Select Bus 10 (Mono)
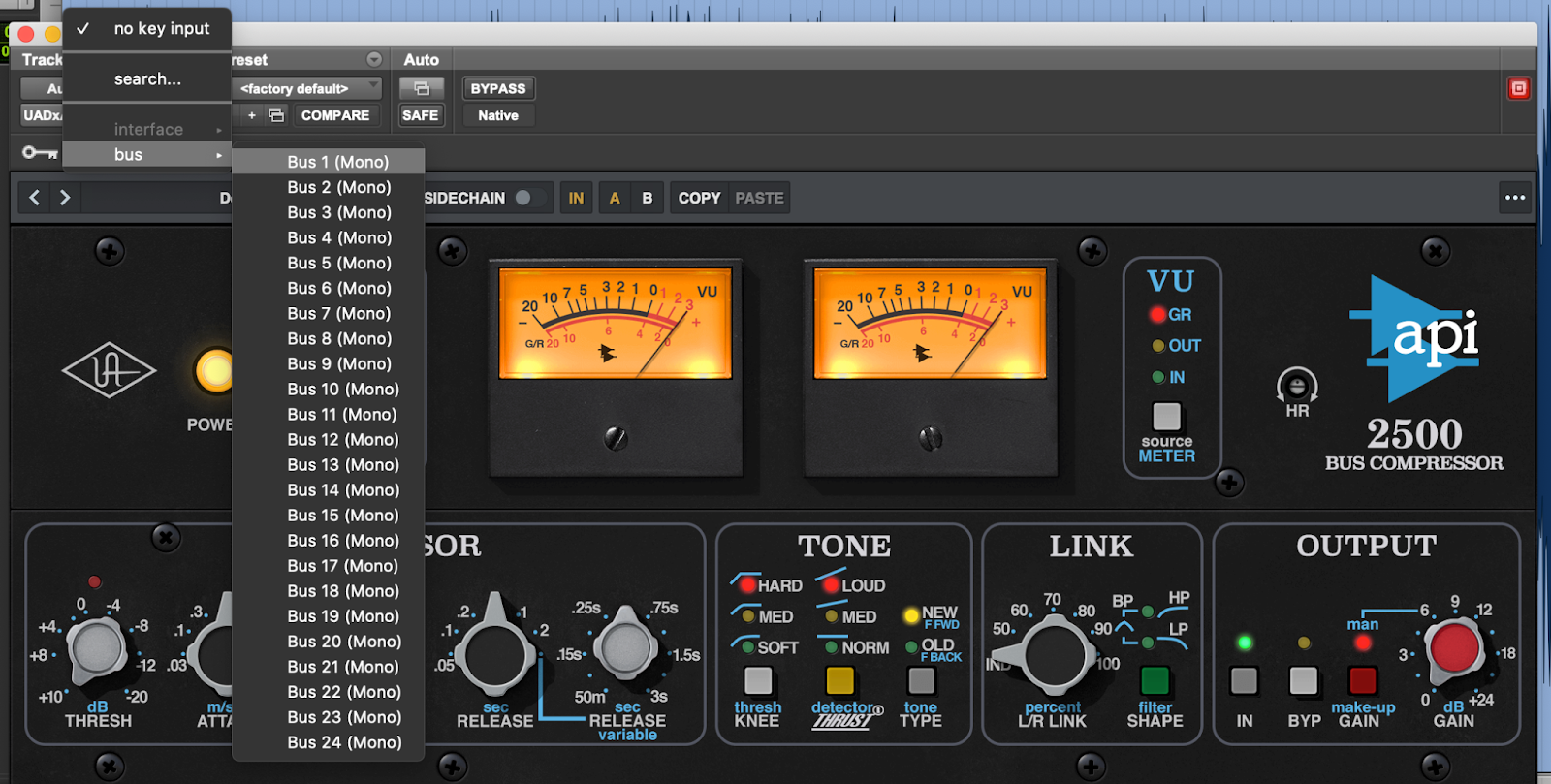 pos(329,389)
